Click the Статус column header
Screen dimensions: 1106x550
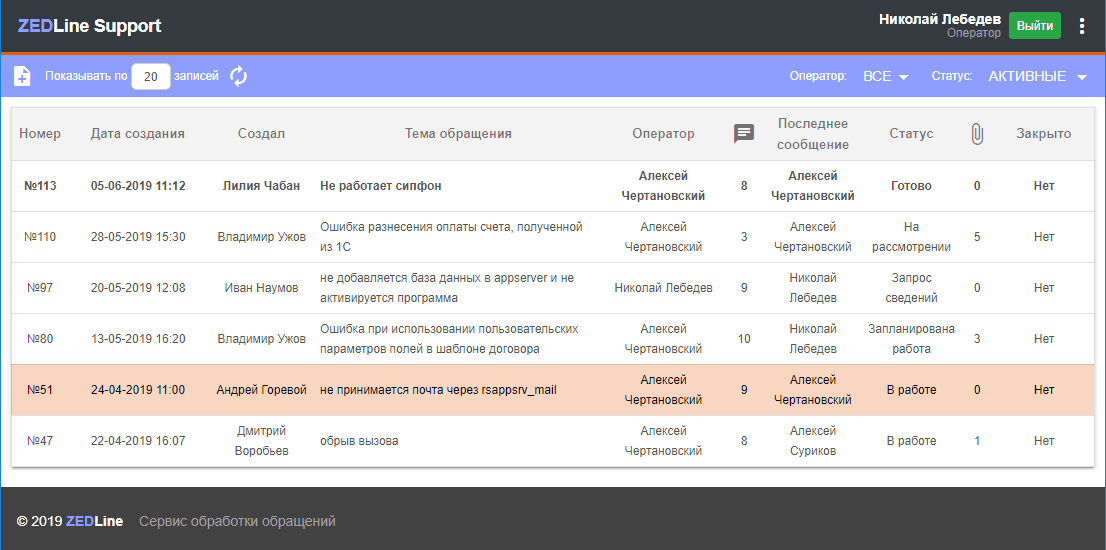[911, 134]
